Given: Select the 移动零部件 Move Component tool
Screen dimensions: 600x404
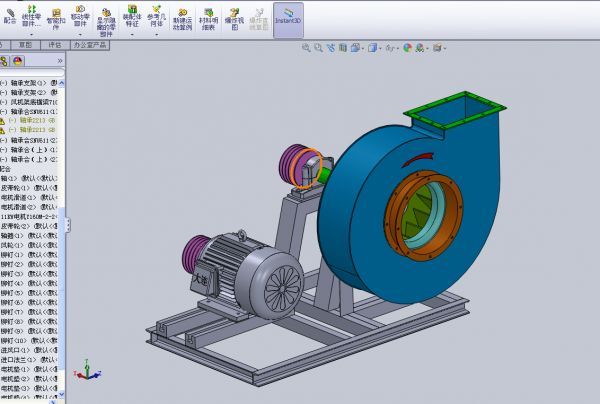Looking at the screenshot, I should (x=80, y=16).
